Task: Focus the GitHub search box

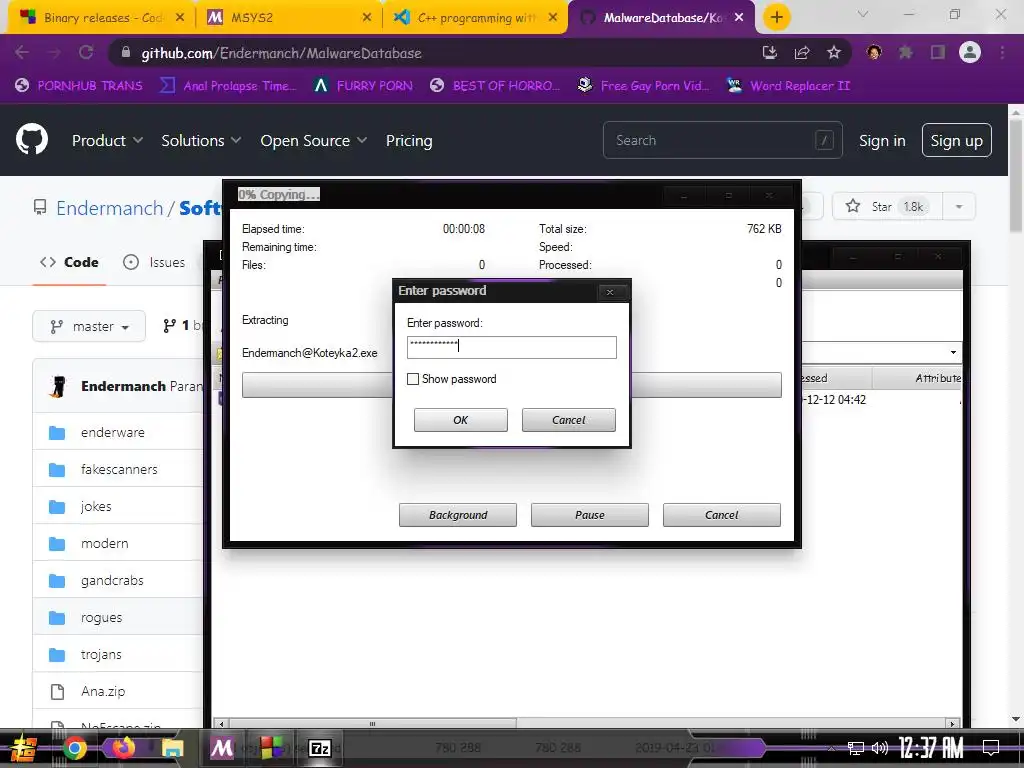Action: click(x=722, y=140)
